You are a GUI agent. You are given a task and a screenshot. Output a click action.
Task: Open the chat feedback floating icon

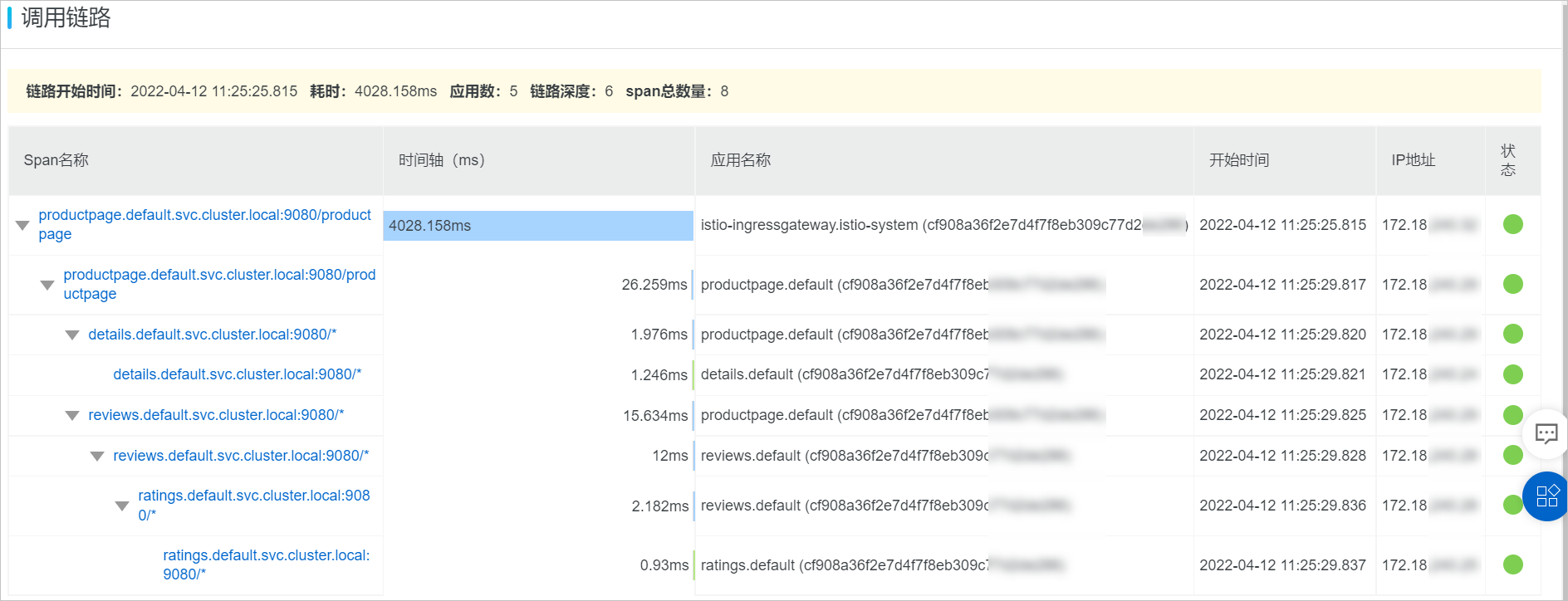1546,433
